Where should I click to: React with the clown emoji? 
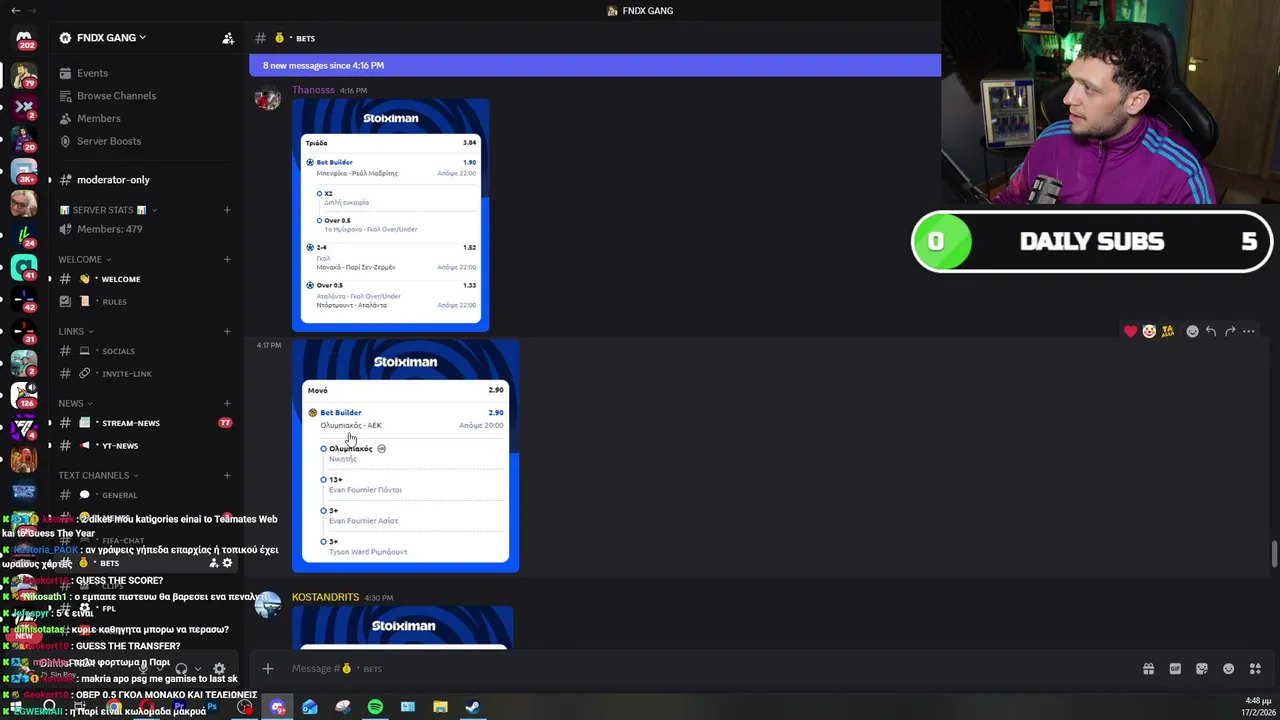click(1149, 331)
